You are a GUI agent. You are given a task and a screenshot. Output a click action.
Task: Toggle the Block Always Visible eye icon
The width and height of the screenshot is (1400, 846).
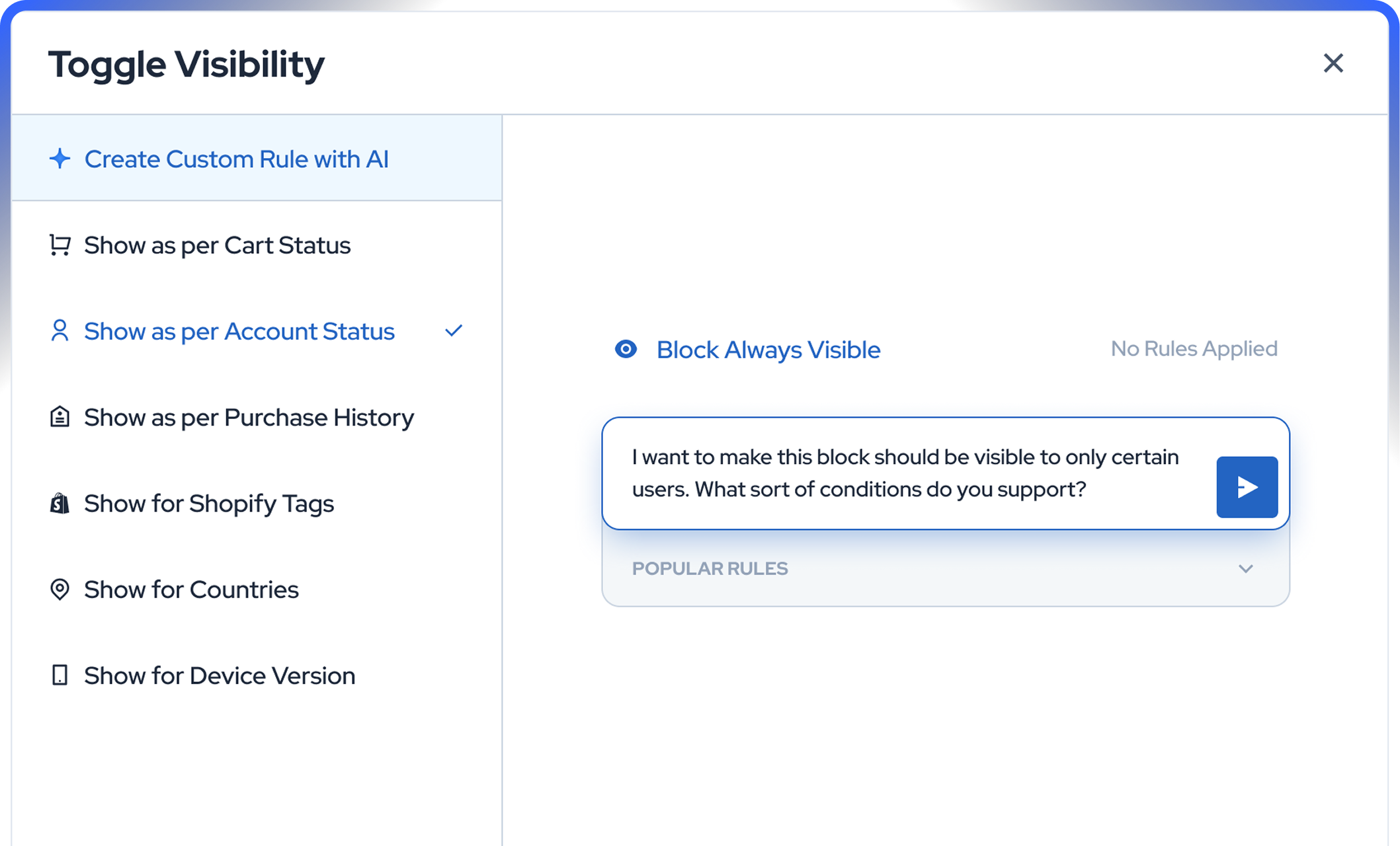click(x=626, y=349)
